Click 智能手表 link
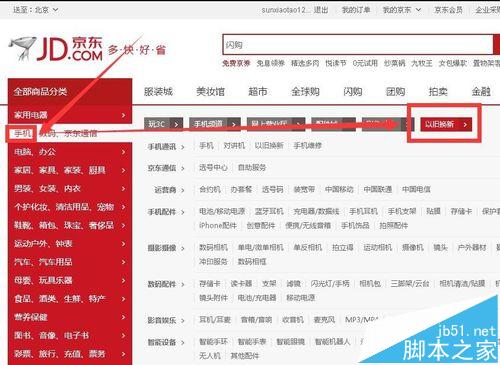The image size is (500, 365). (x=252, y=342)
